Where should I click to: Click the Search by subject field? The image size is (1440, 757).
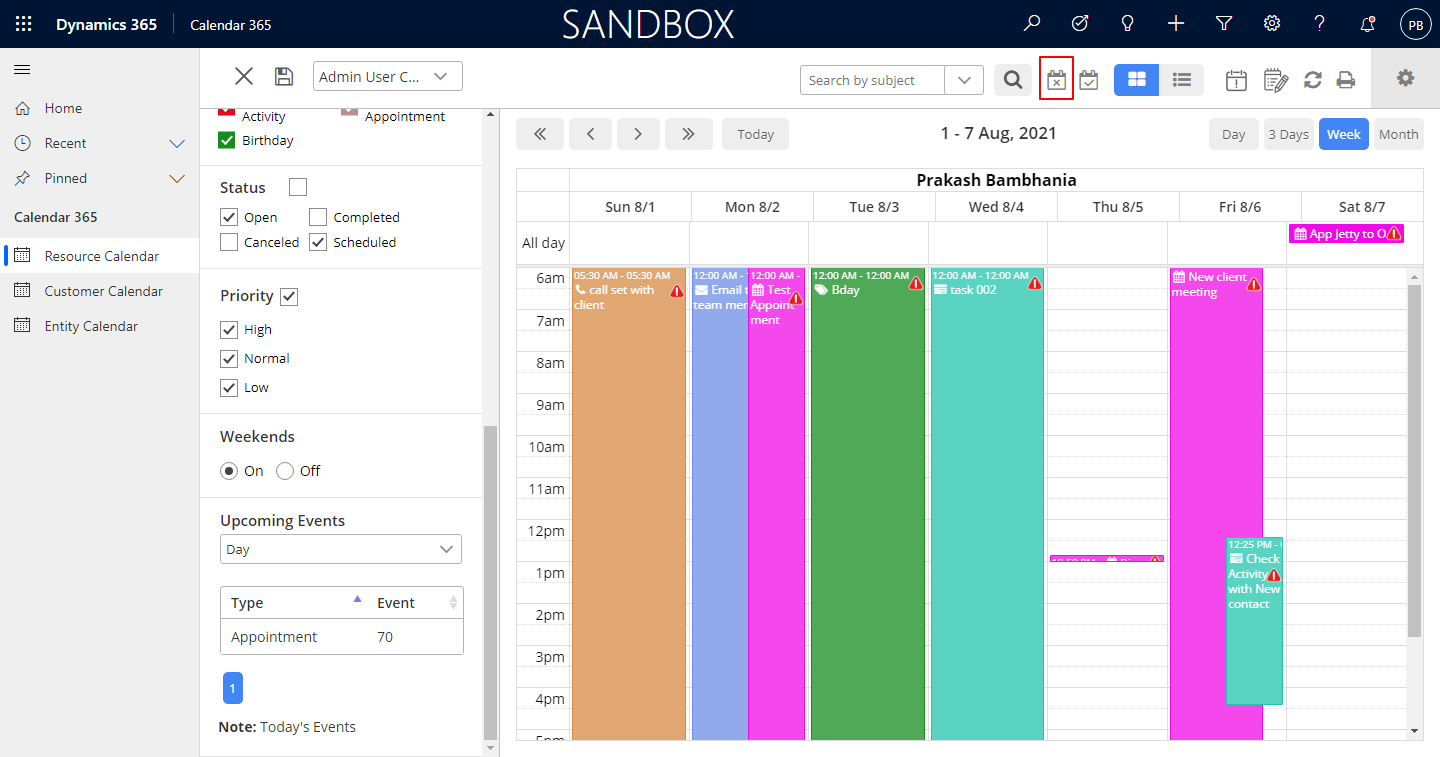pos(872,80)
